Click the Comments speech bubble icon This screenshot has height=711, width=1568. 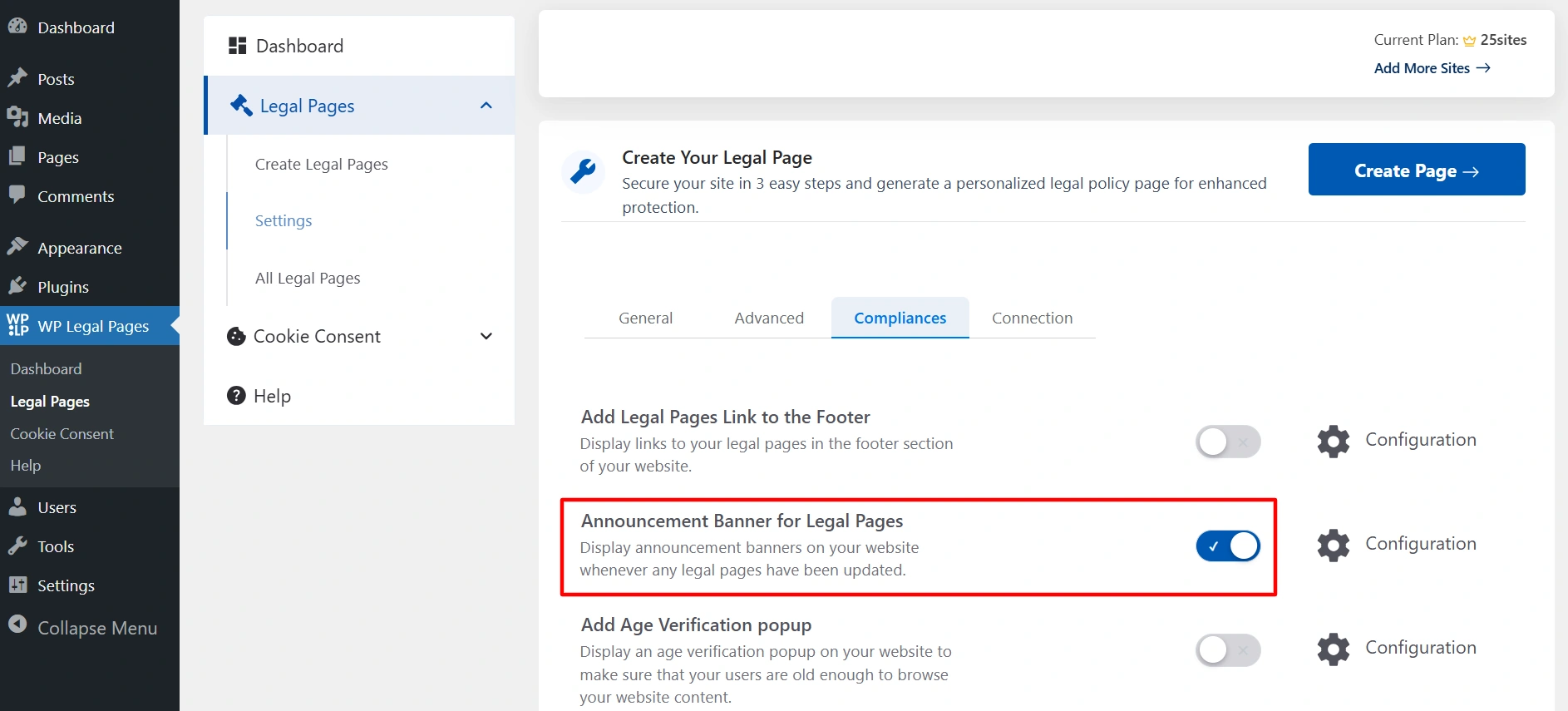17,195
